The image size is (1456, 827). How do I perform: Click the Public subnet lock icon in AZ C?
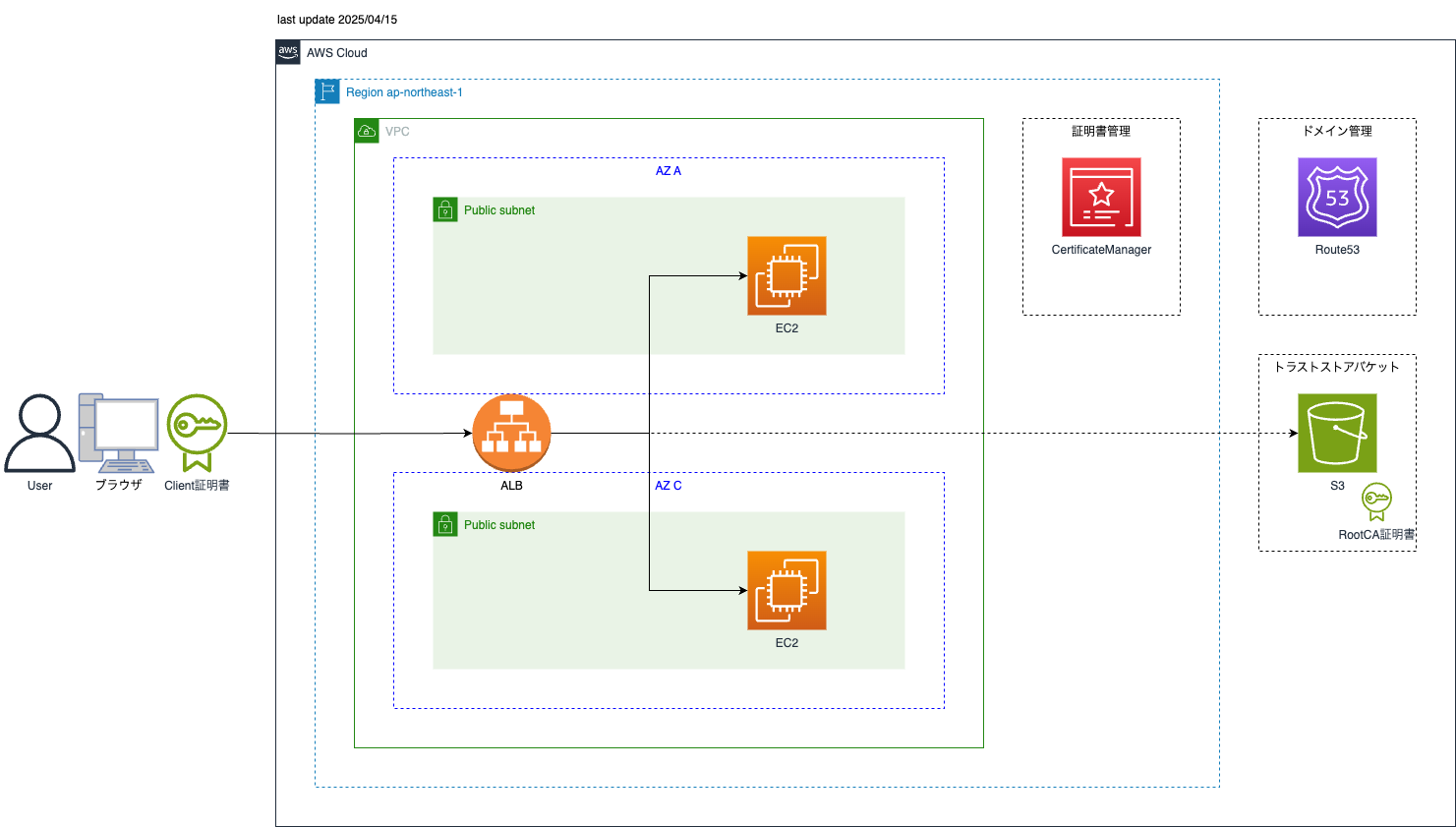pyautogui.click(x=446, y=524)
